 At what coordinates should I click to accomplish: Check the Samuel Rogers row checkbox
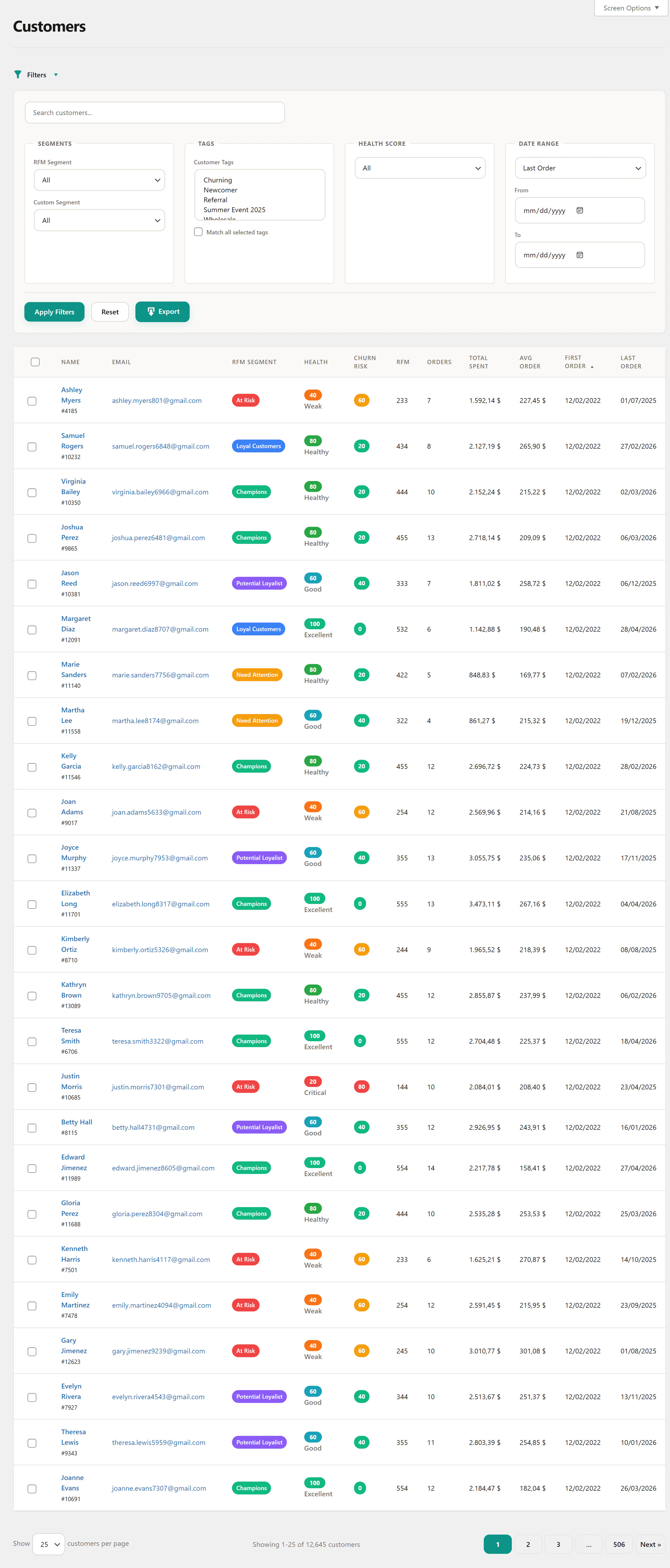pos(32,447)
